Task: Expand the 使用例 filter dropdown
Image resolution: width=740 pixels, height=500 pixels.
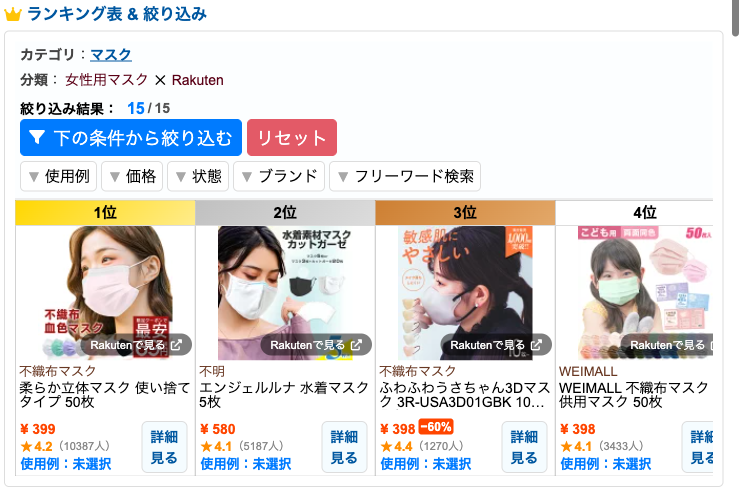Action: tap(59, 176)
